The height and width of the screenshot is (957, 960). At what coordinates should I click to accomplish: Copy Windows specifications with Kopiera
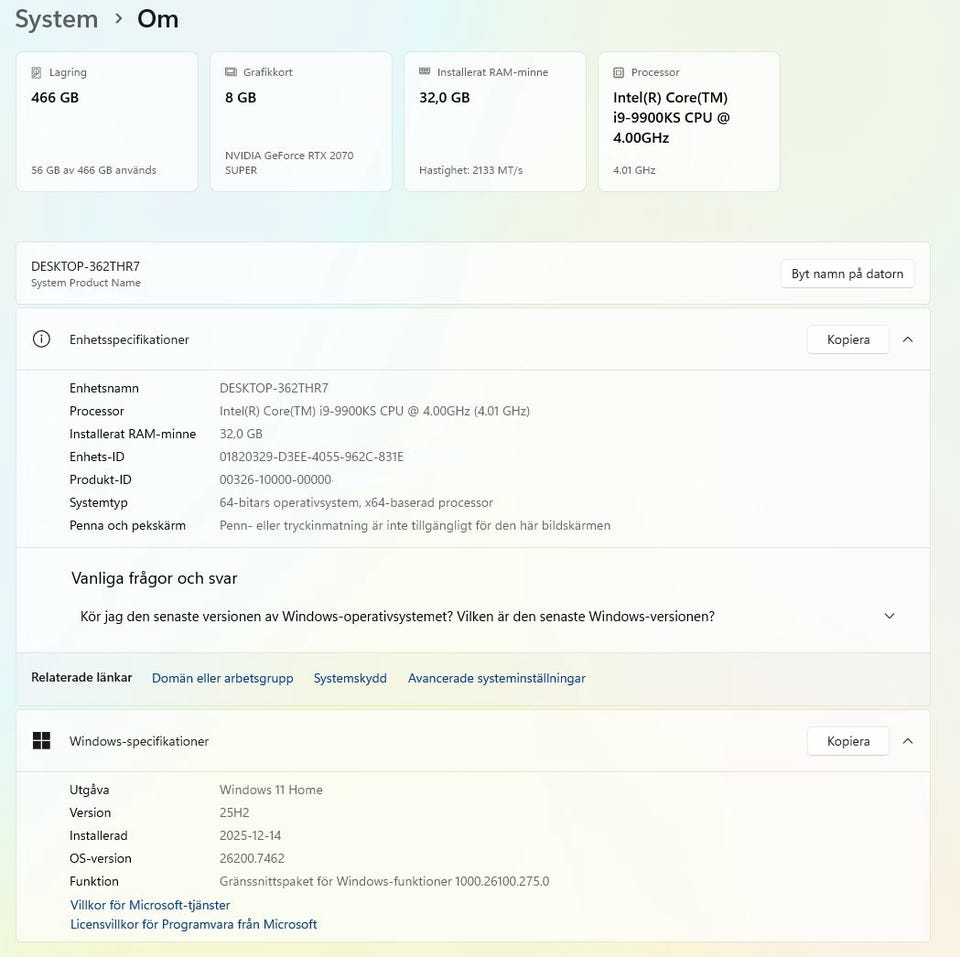tap(848, 741)
